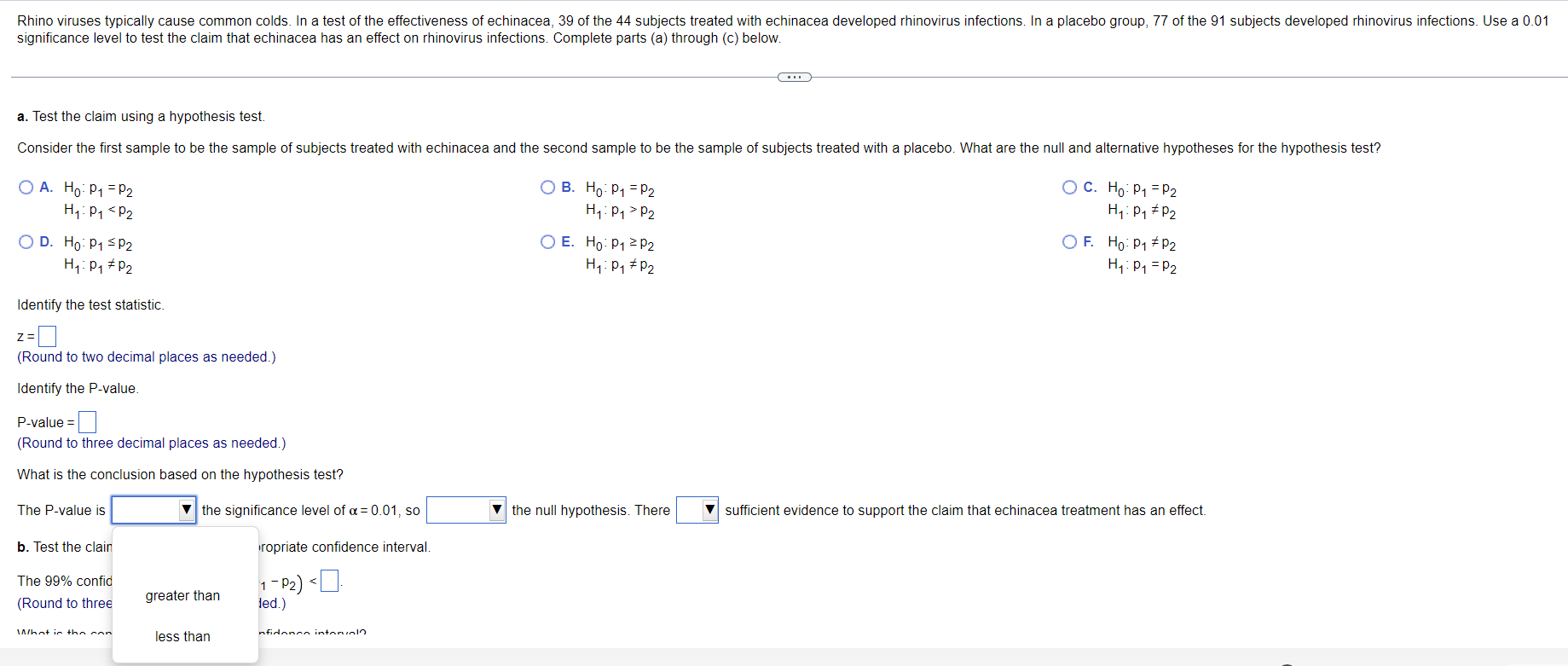Select radio option E

pos(548,242)
